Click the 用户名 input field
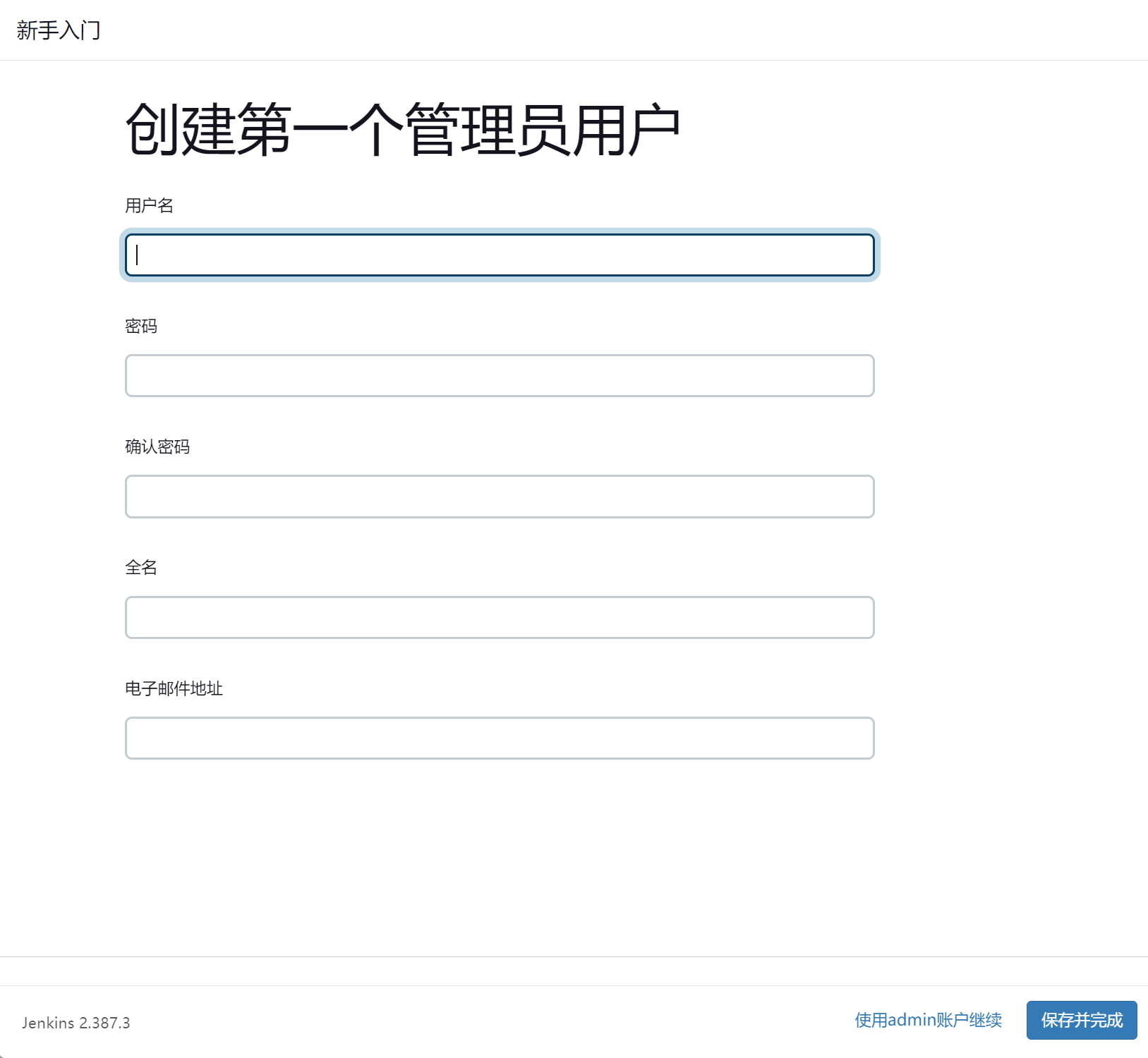 point(500,255)
